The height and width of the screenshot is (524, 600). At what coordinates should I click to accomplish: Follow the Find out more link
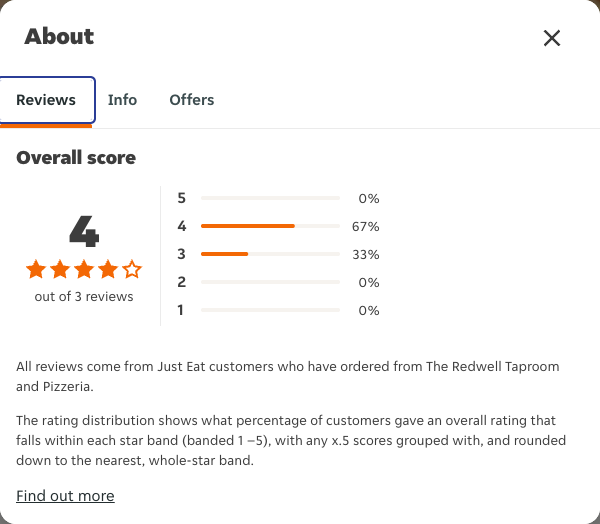click(x=65, y=496)
